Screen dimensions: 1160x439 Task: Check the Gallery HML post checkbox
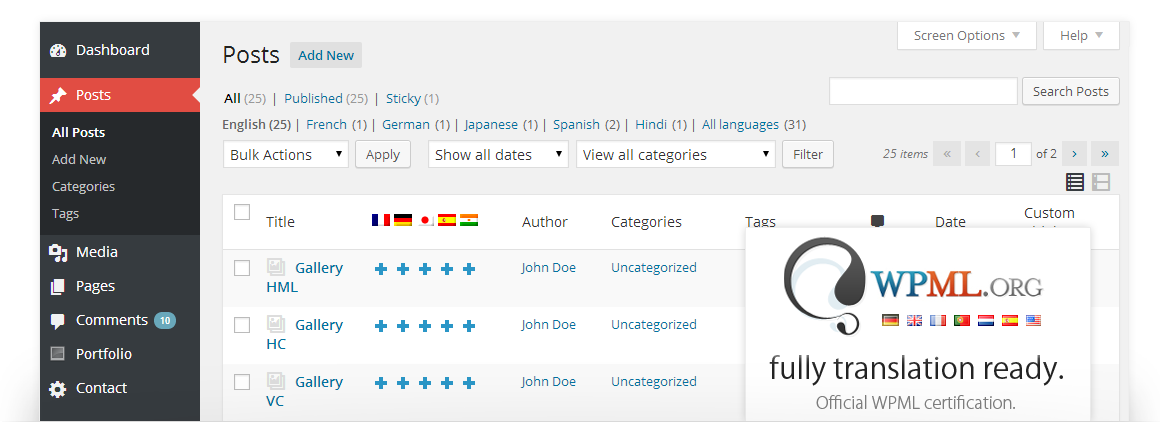pos(242,268)
